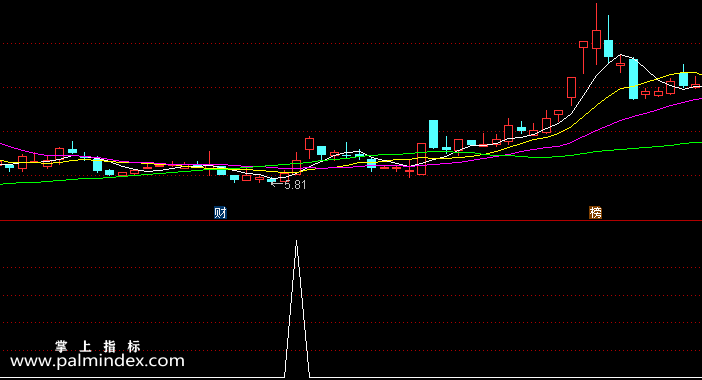
Task: Click the red divider between chart panels
Action: click(x=351, y=221)
